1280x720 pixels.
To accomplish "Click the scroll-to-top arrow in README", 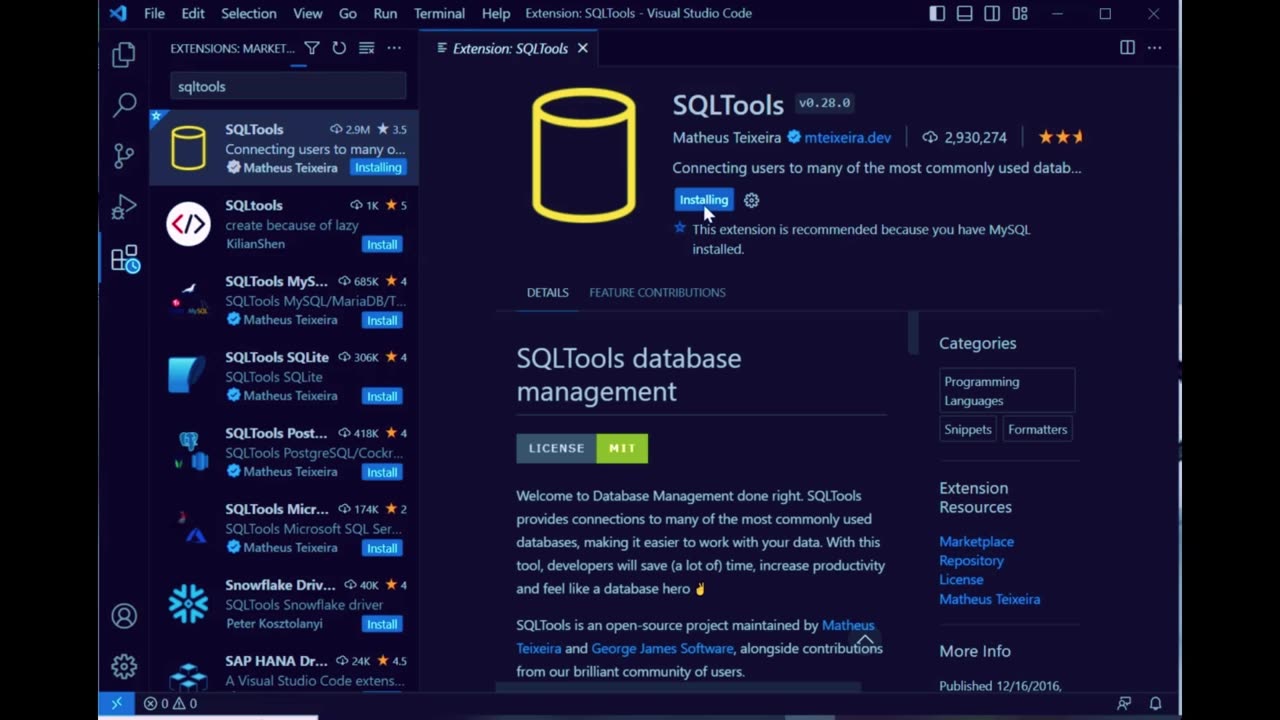I will tap(865, 640).
